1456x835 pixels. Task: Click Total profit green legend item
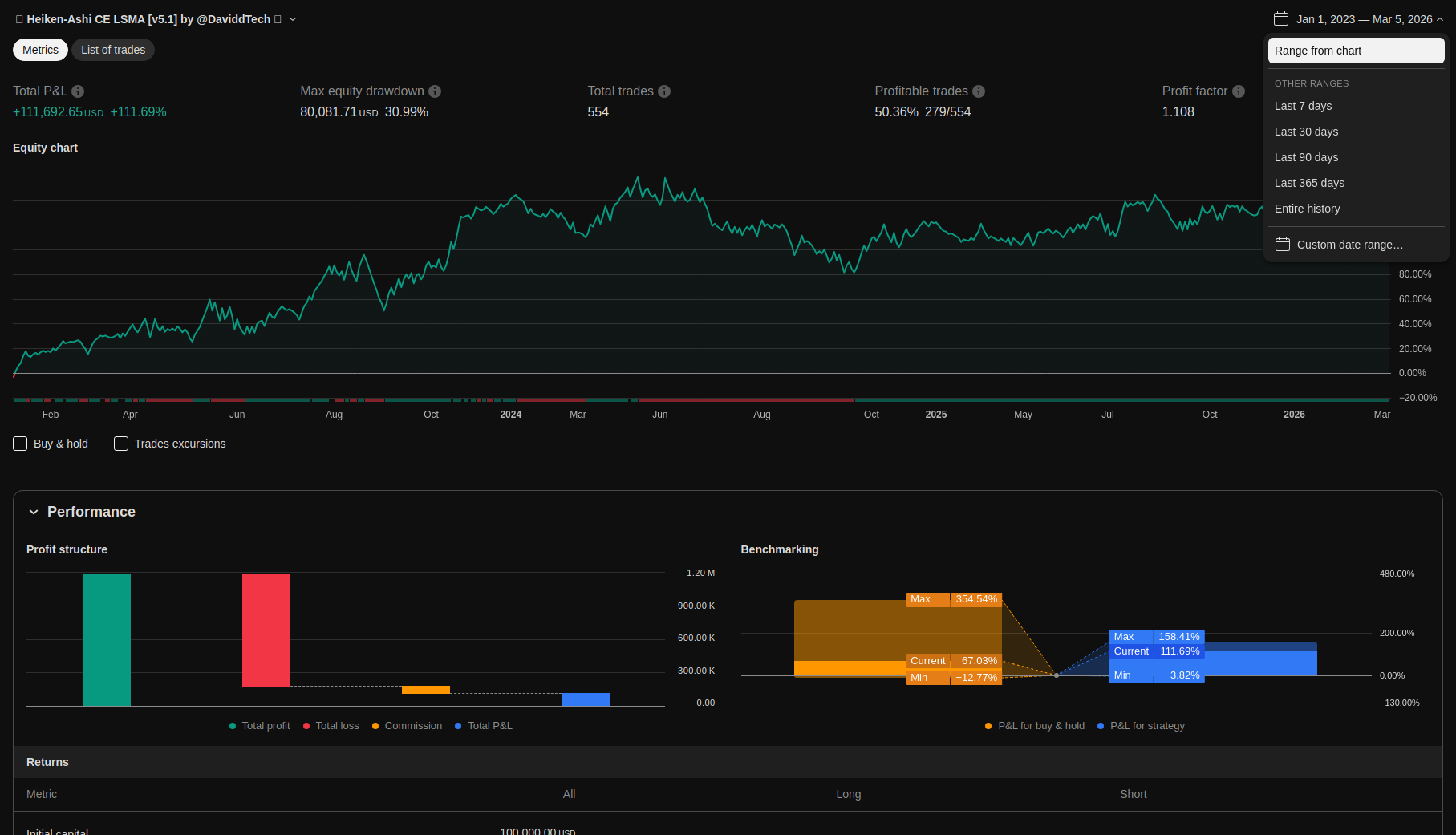tap(260, 726)
